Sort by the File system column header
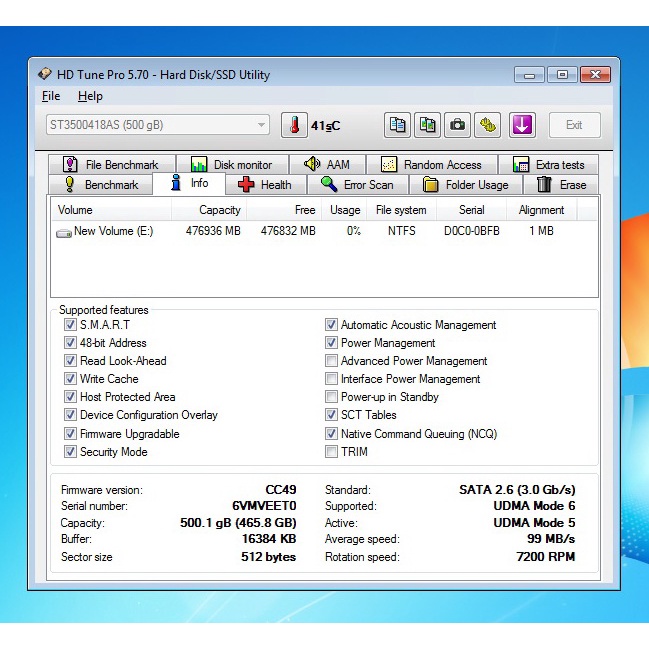Screen dimensions: 649x649 pos(400,210)
